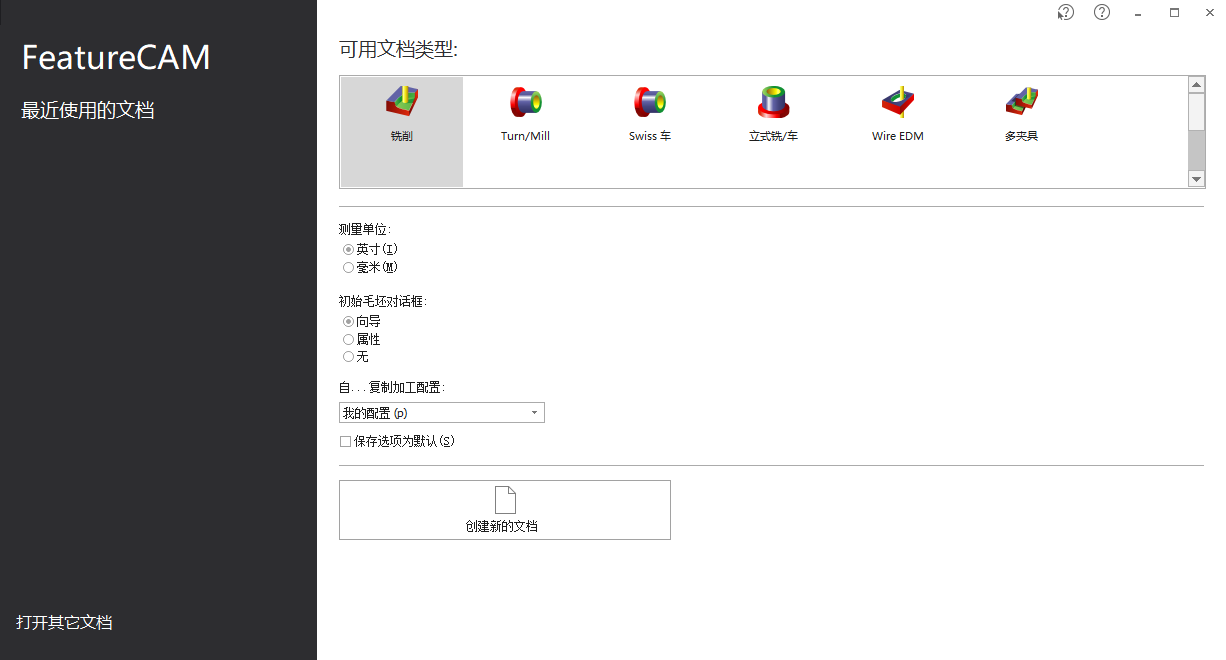Enable 保存选项为默认(S) checkbox
This screenshot has height=660, width=1226.
coord(397,441)
